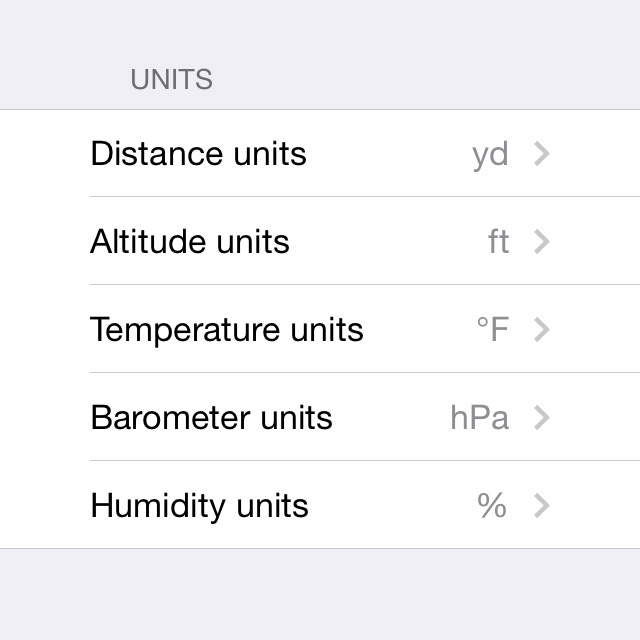Click the UNITS section header
This screenshot has width=640, height=640.
[x=171, y=80]
